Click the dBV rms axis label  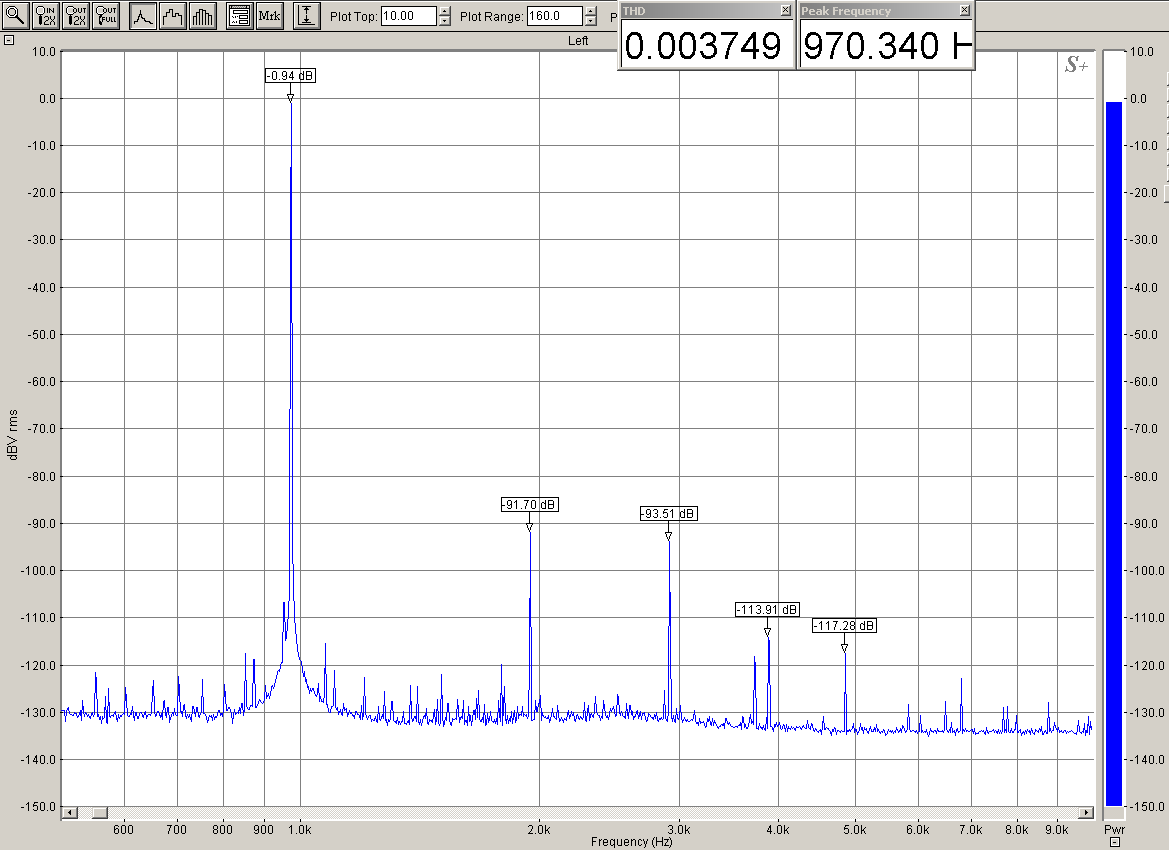pos(13,435)
